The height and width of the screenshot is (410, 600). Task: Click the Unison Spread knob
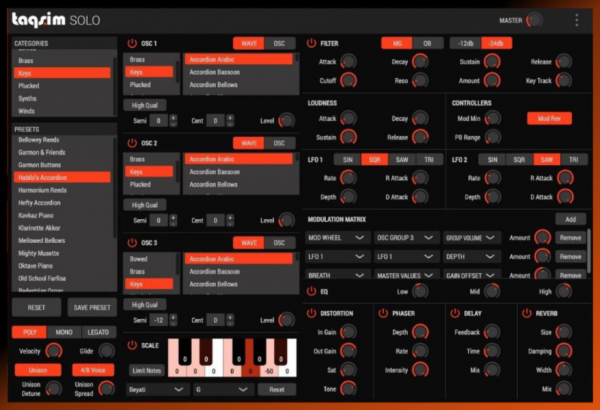coord(106,389)
